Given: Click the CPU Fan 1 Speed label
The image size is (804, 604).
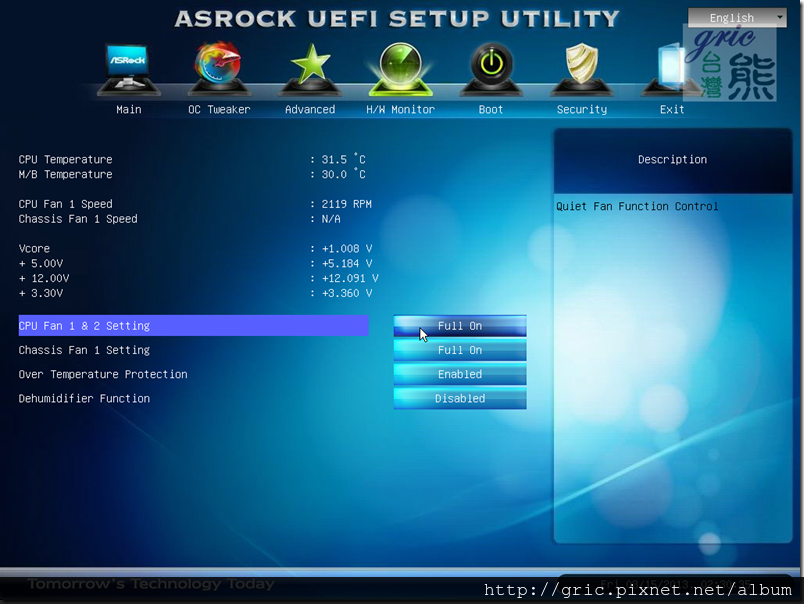Looking at the screenshot, I should coord(65,204).
